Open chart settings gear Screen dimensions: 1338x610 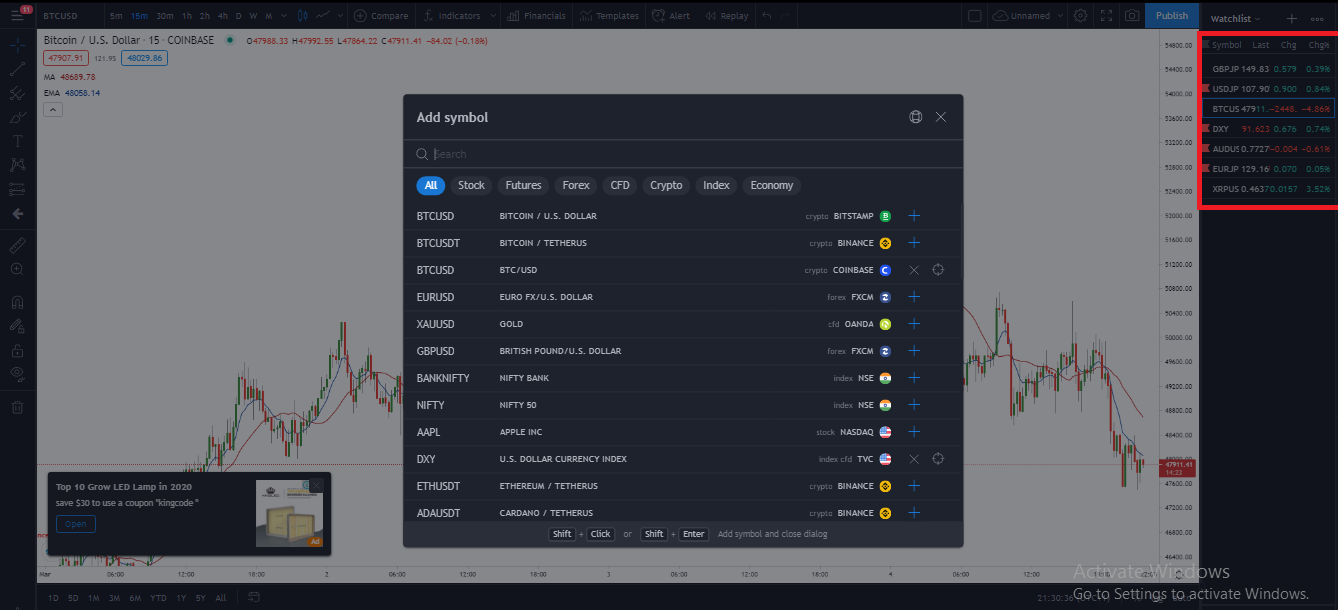tap(1080, 16)
